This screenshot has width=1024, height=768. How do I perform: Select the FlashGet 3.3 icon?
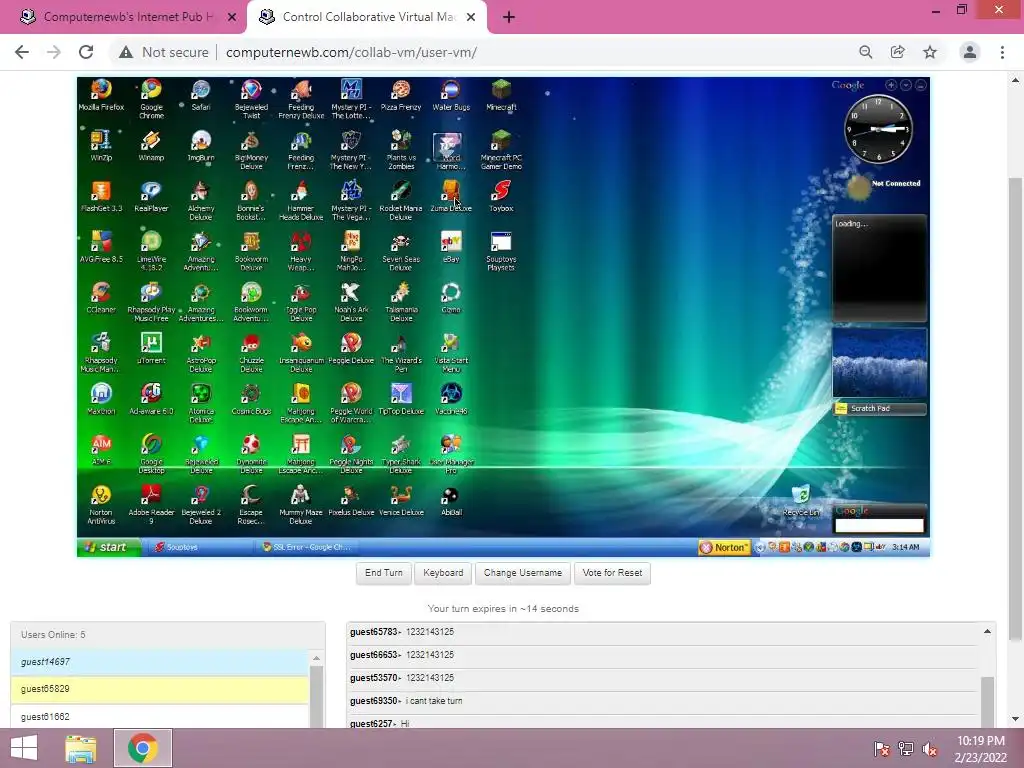[x=101, y=197]
